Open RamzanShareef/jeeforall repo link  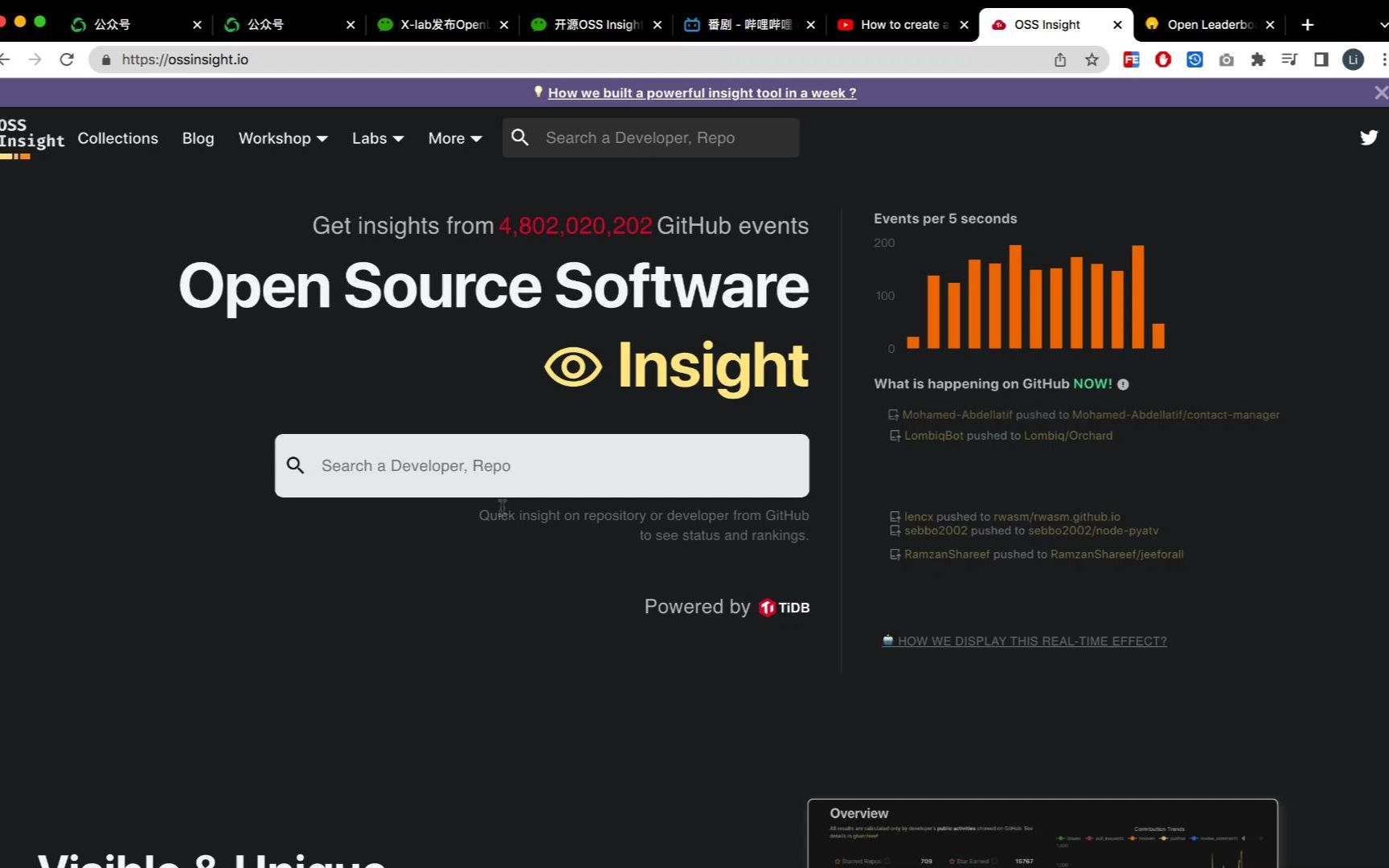pyautogui.click(x=1117, y=555)
